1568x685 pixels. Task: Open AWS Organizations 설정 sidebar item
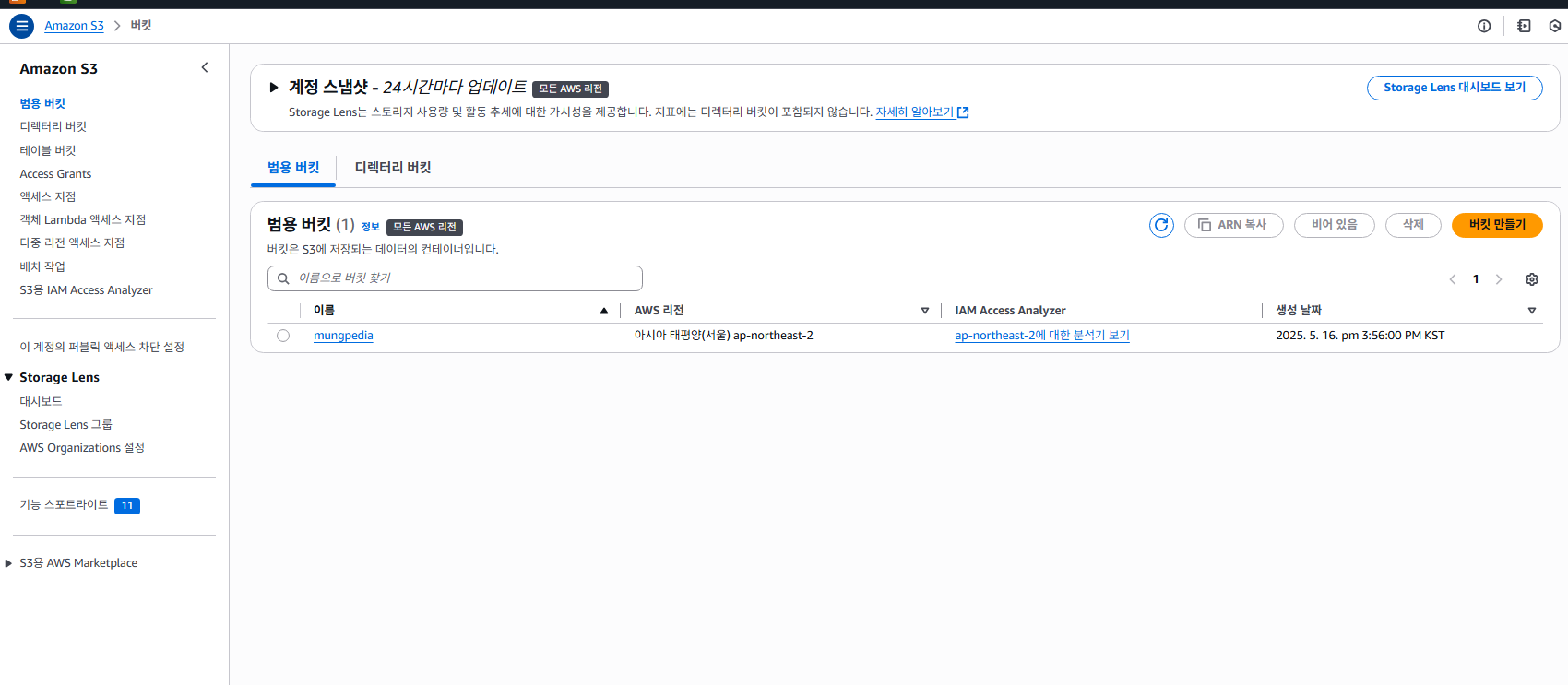tap(82, 447)
